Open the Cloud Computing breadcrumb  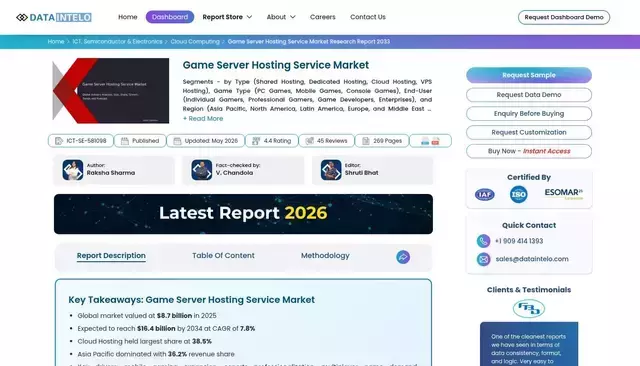coord(195,42)
